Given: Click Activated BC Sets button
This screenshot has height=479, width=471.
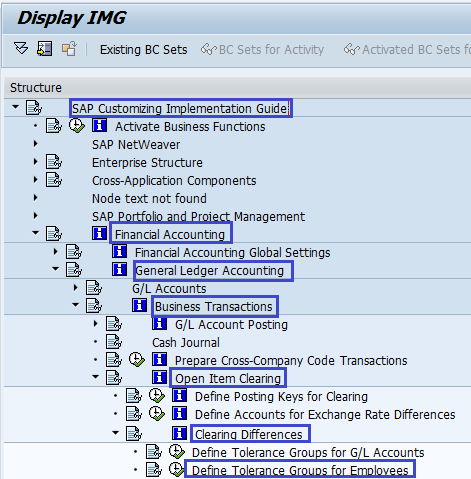Looking at the screenshot, I should (407, 50).
